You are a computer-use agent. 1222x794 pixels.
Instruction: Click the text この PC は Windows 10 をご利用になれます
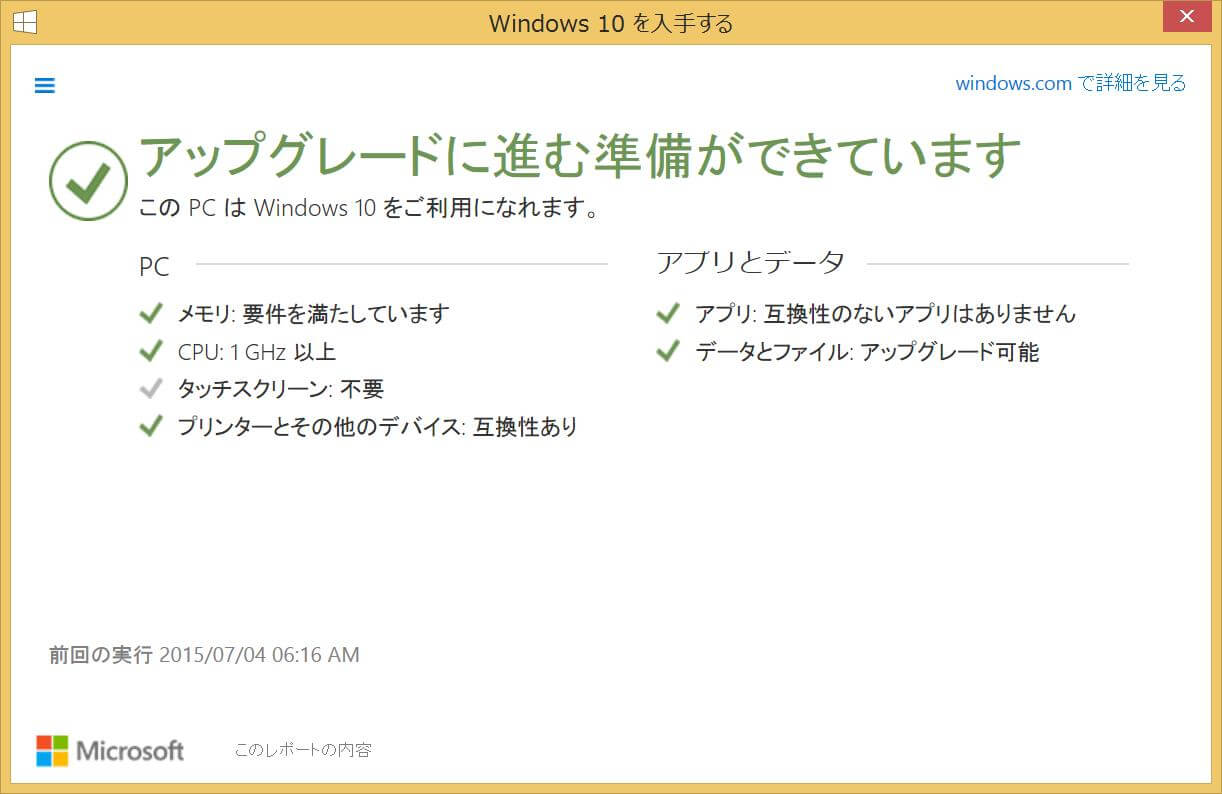coord(369,209)
